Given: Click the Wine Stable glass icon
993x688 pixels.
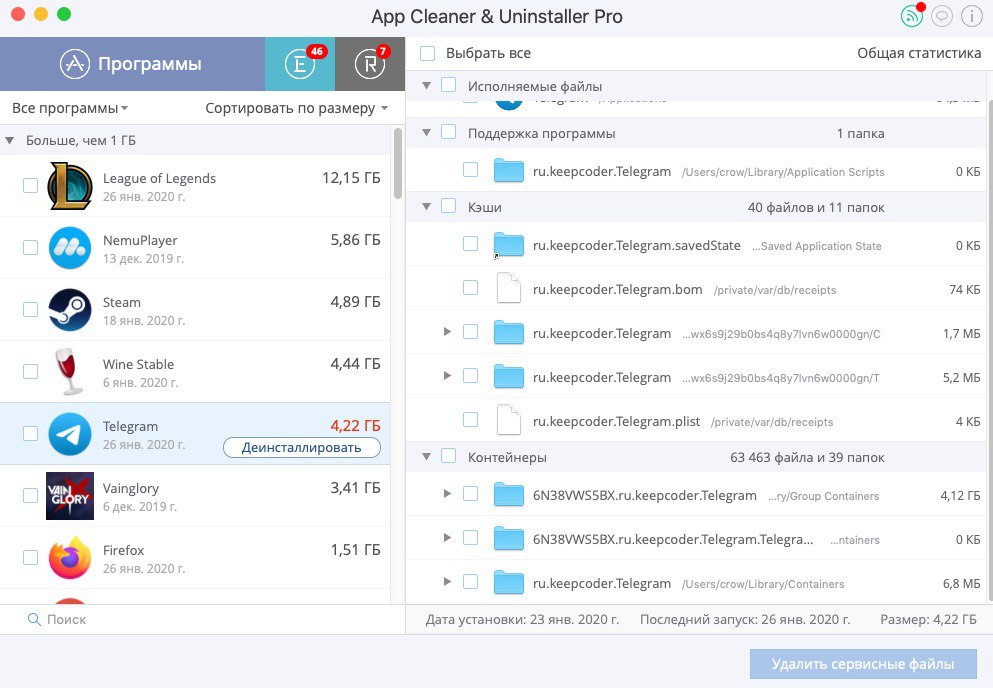Looking at the screenshot, I should (x=68, y=371).
